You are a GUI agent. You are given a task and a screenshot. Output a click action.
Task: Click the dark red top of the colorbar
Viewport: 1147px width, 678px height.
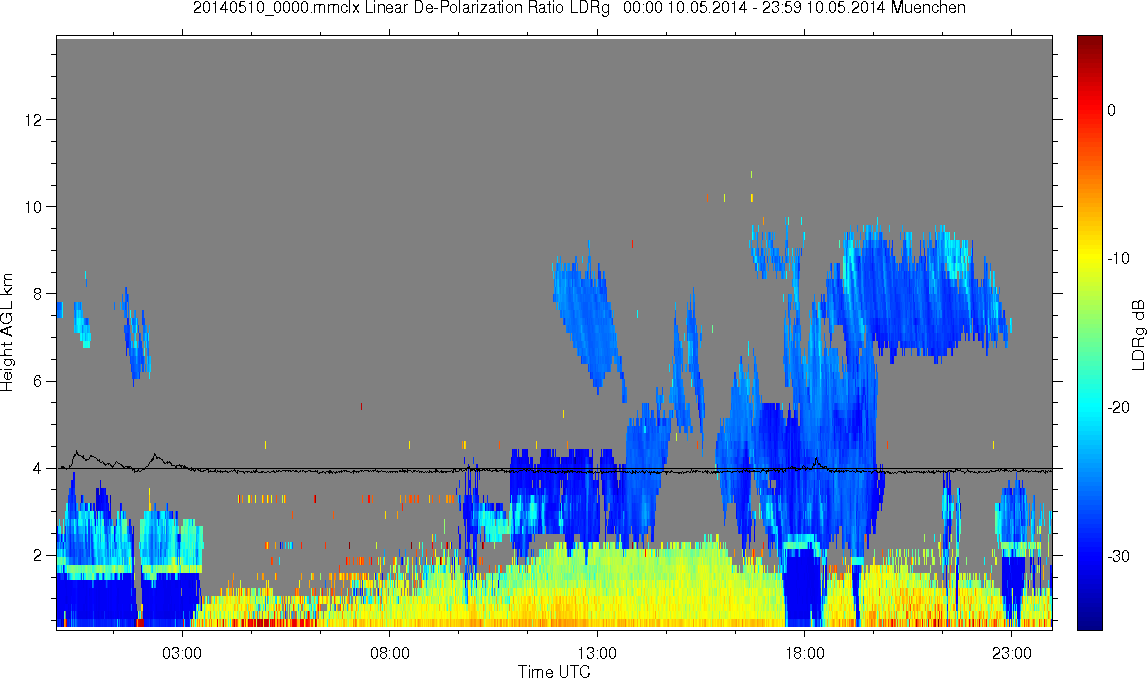1090,45
